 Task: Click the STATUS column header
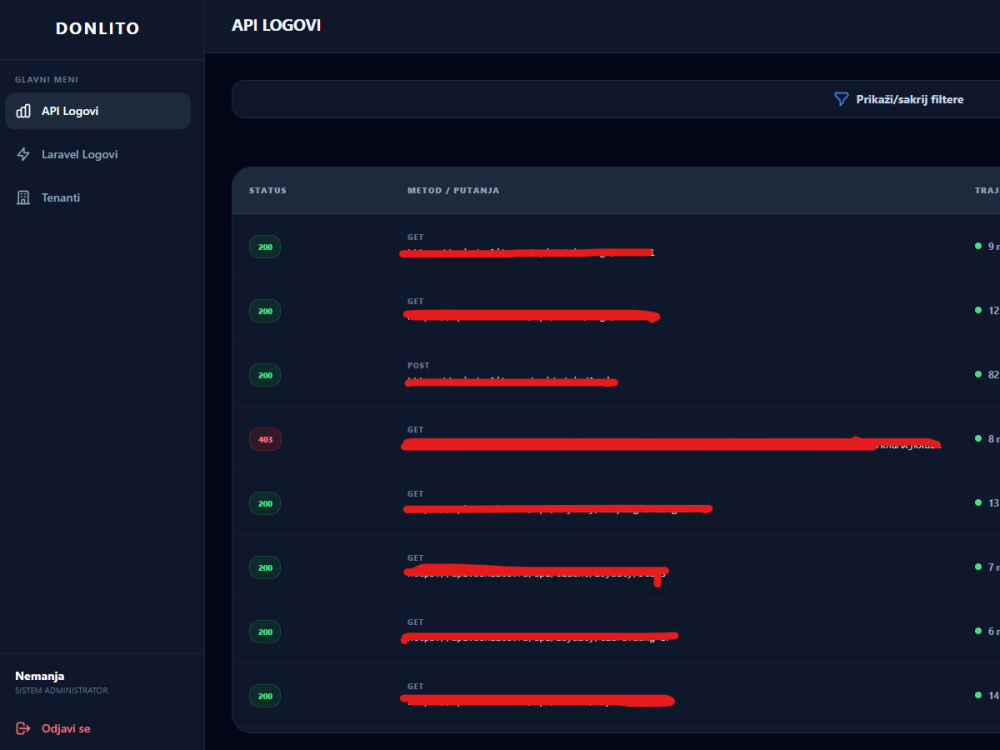pos(268,190)
